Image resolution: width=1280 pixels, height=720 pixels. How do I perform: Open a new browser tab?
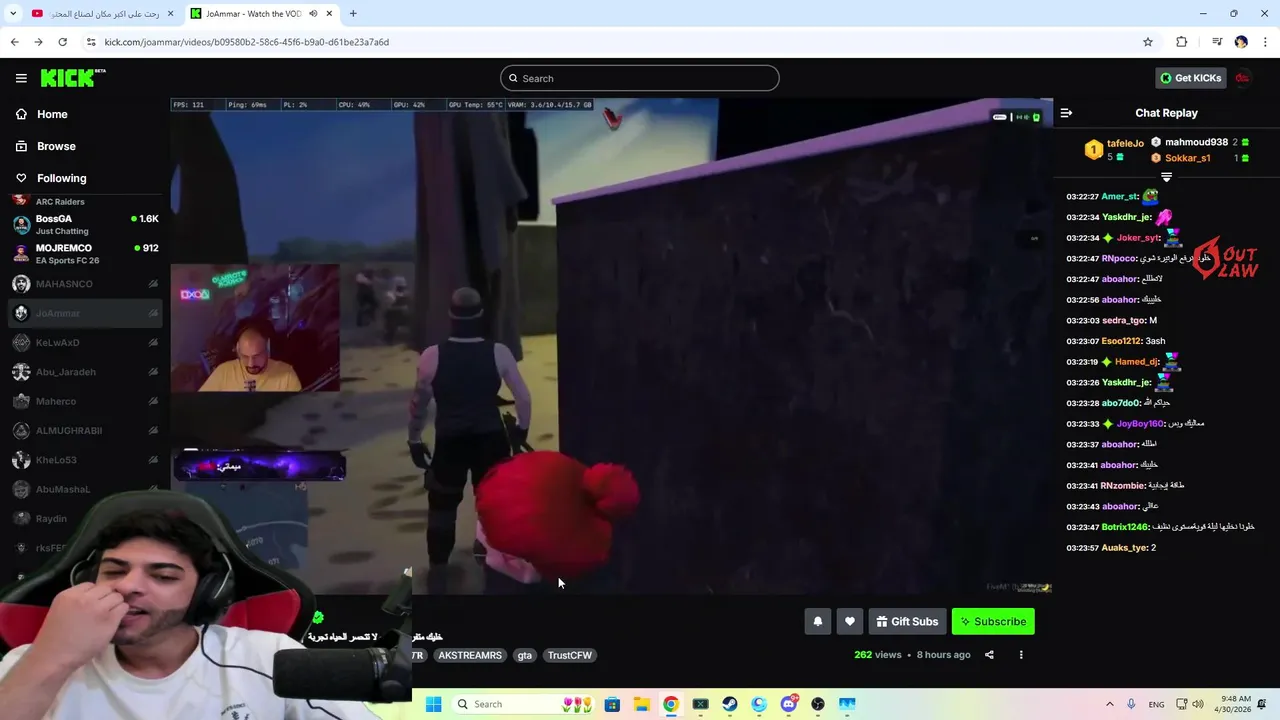(x=353, y=14)
